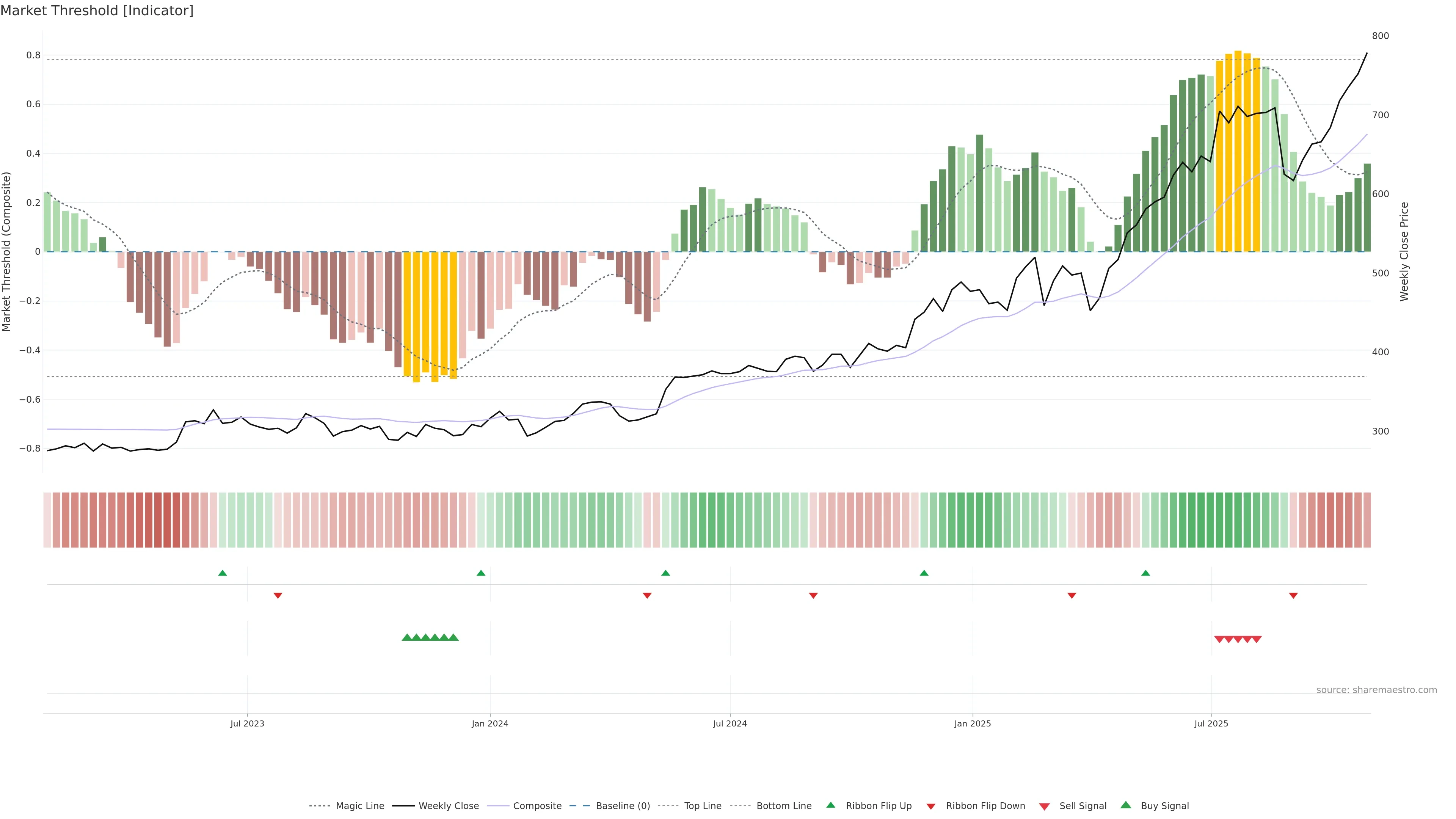Click the Jul 2025 x-axis label
1456x819 pixels.
point(1211,723)
